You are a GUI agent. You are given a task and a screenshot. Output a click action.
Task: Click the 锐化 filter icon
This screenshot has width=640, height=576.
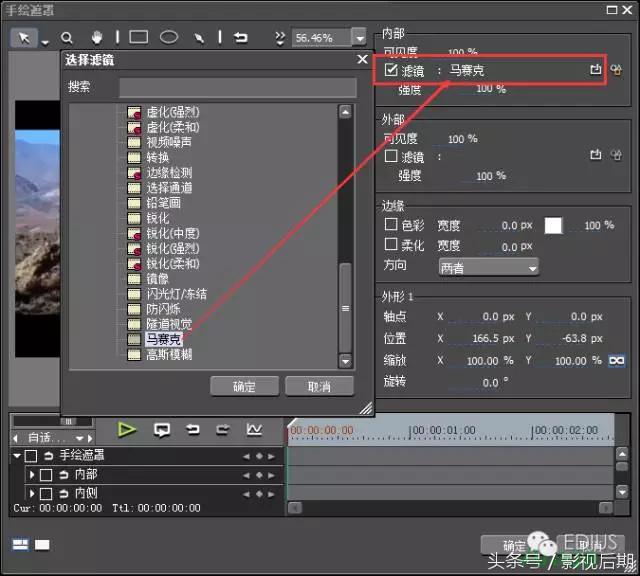(x=134, y=218)
